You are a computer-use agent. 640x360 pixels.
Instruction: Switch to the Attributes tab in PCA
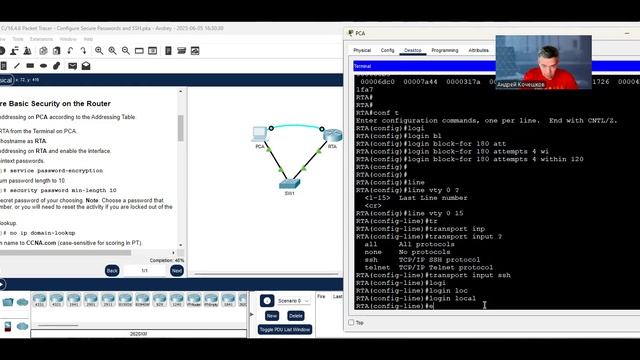pyautogui.click(x=478, y=50)
